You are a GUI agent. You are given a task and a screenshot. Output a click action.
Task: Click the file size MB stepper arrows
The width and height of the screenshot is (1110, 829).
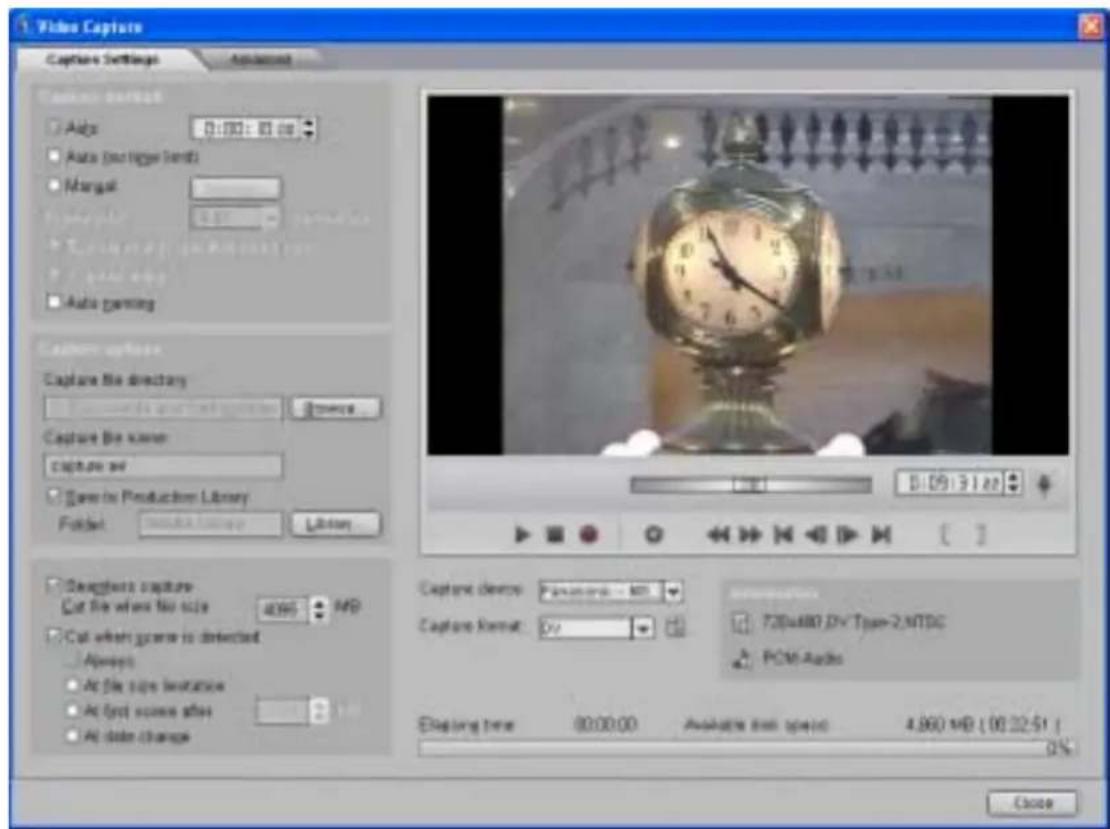click(x=319, y=610)
